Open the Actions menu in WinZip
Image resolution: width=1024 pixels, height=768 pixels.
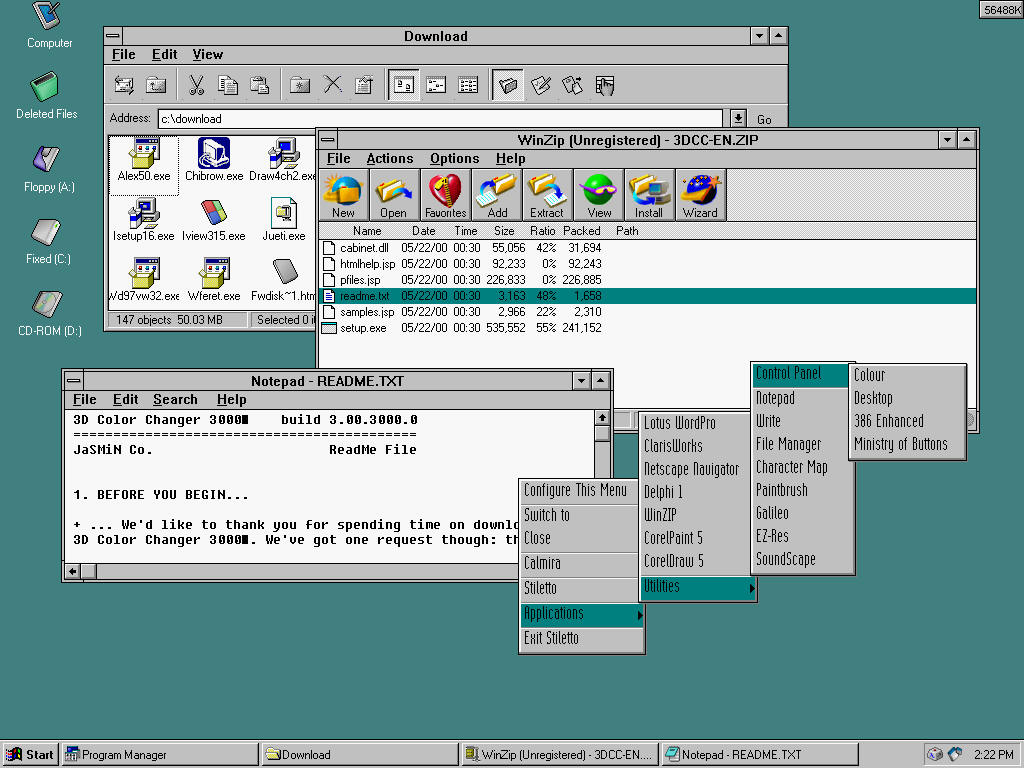click(x=389, y=158)
